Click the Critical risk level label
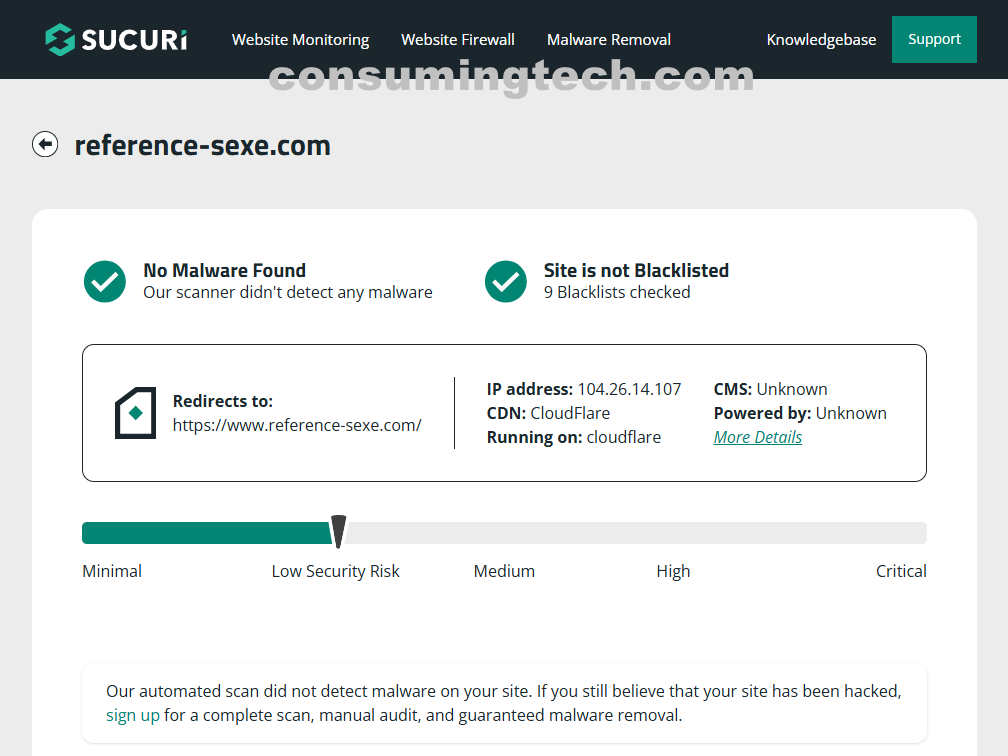The height and width of the screenshot is (756, 1008). [901, 571]
